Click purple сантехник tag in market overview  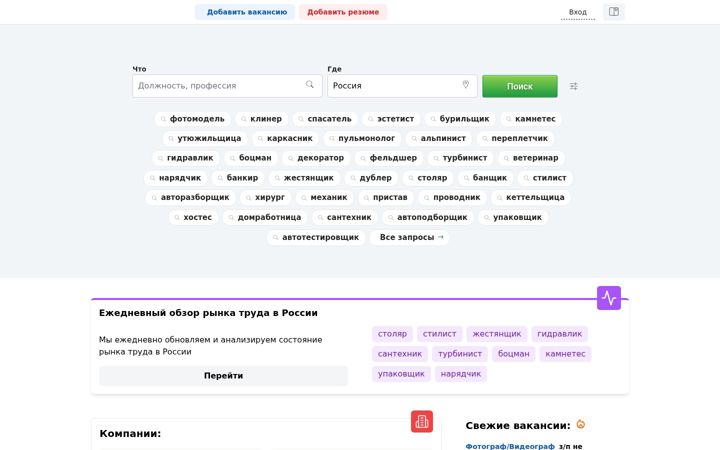(x=400, y=354)
